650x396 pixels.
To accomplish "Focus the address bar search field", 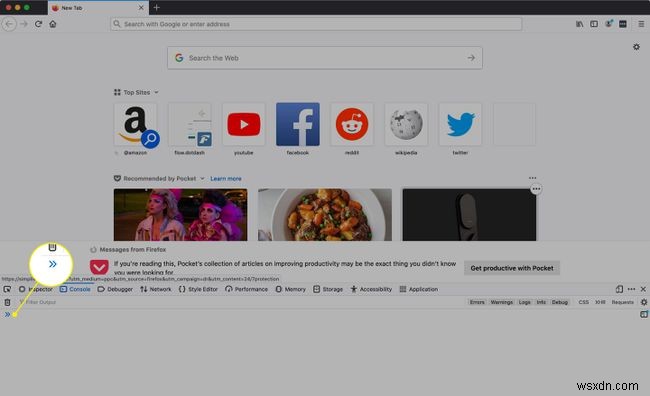I will click(316, 24).
